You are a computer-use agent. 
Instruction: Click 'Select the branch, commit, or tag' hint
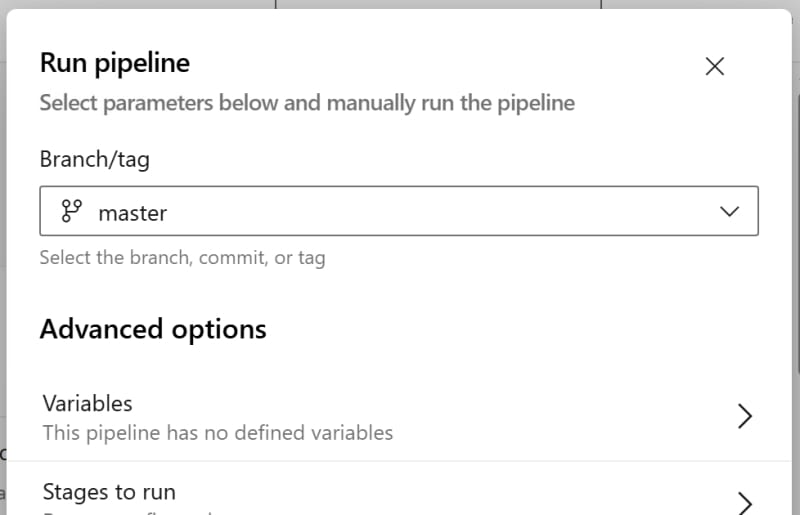(x=183, y=258)
